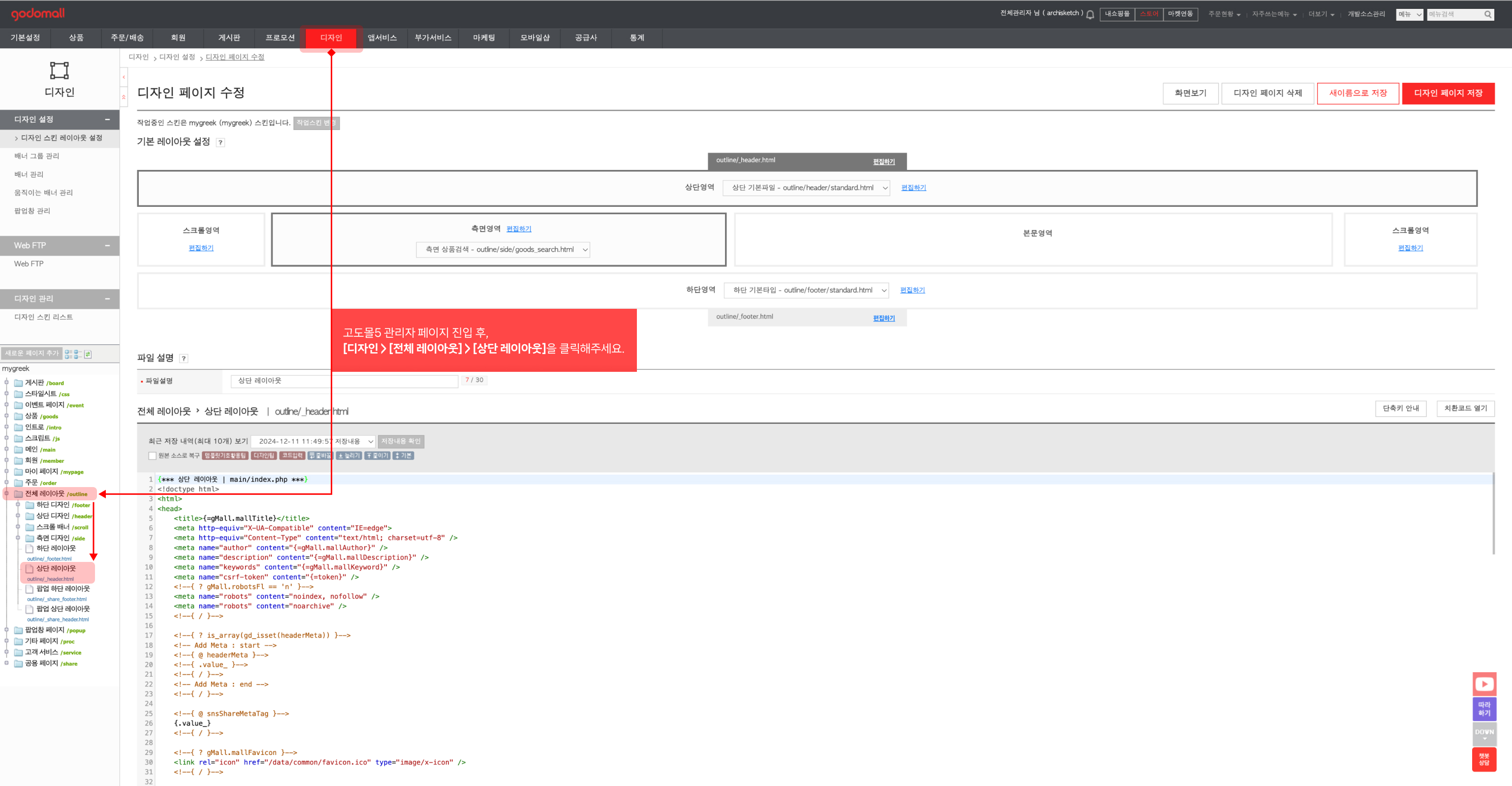Open help icon next to 기본 레이아웃 설정
Viewport: 1512px width, 786px height.
click(x=220, y=142)
